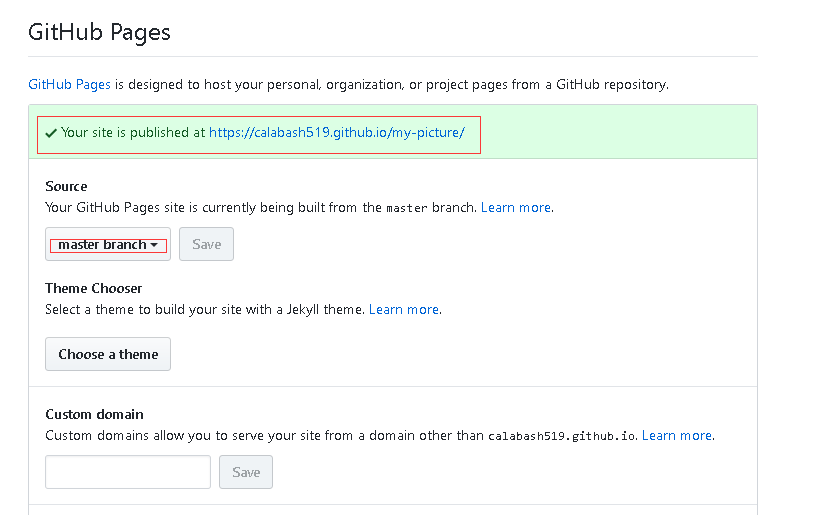Open published site URL calabash519.github.io/my-picture
The width and height of the screenshot is (835, 515).
click(337, 133)
